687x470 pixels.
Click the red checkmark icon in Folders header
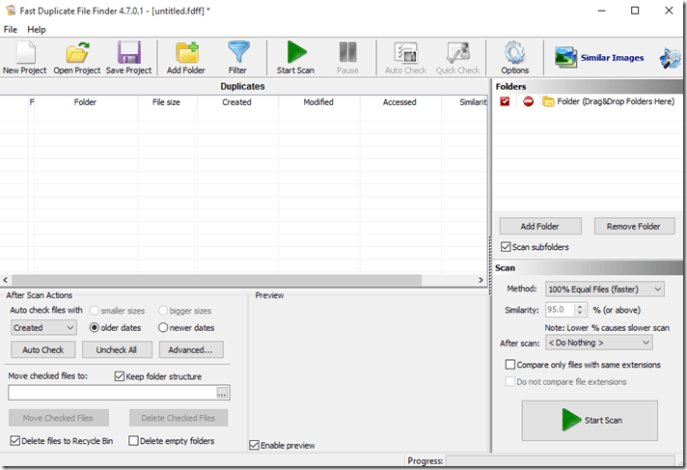[x=505, y=102]
